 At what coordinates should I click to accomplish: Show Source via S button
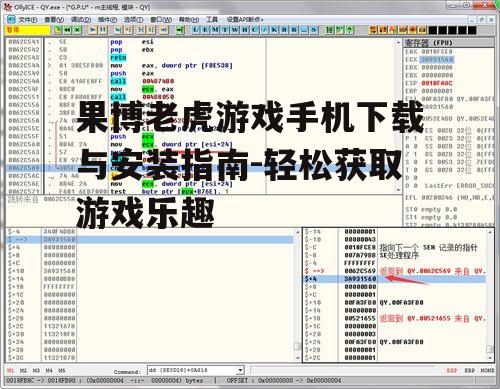(x=314, y=30)
